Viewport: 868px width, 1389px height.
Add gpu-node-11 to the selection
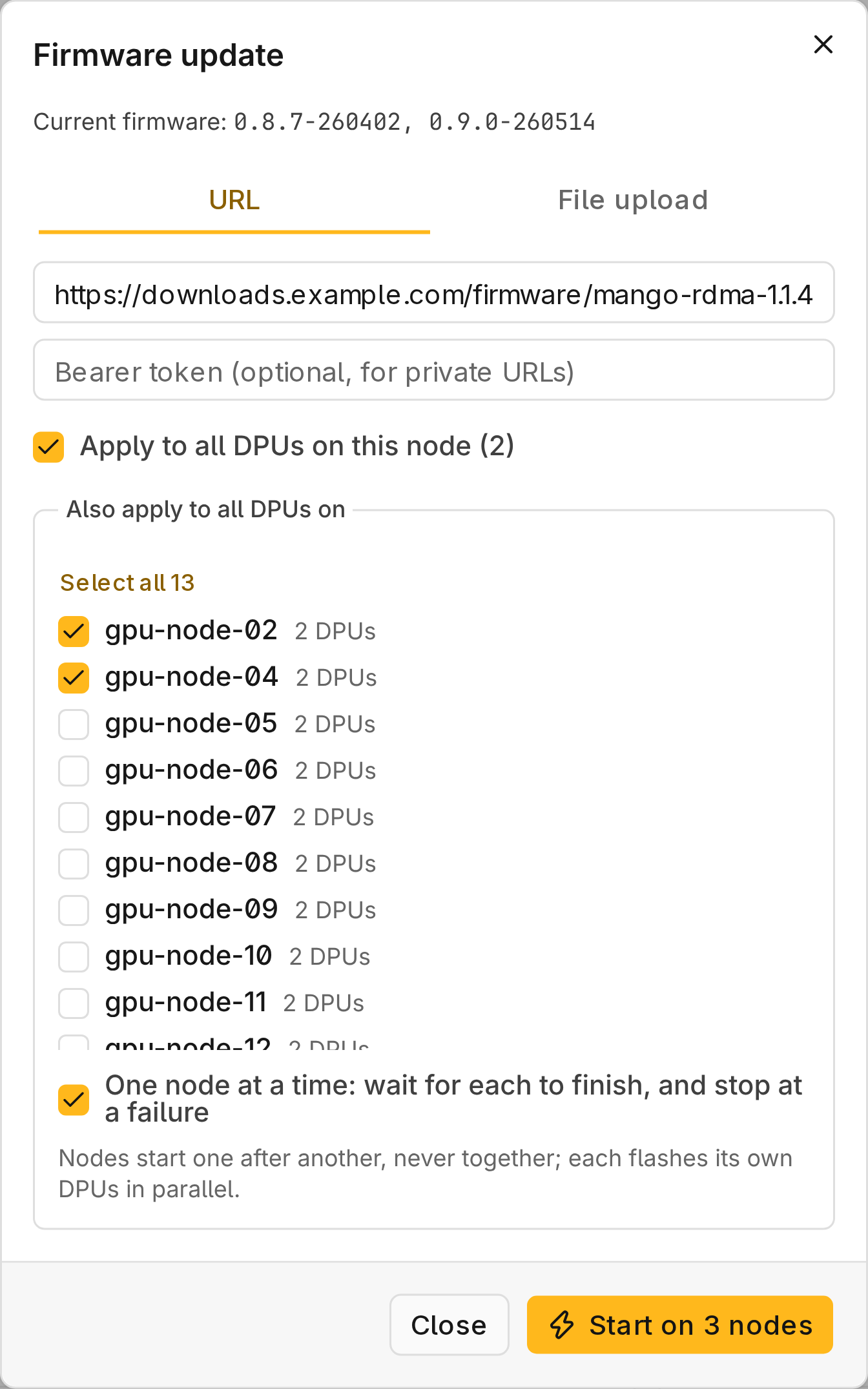click(x=74, y=1003)
